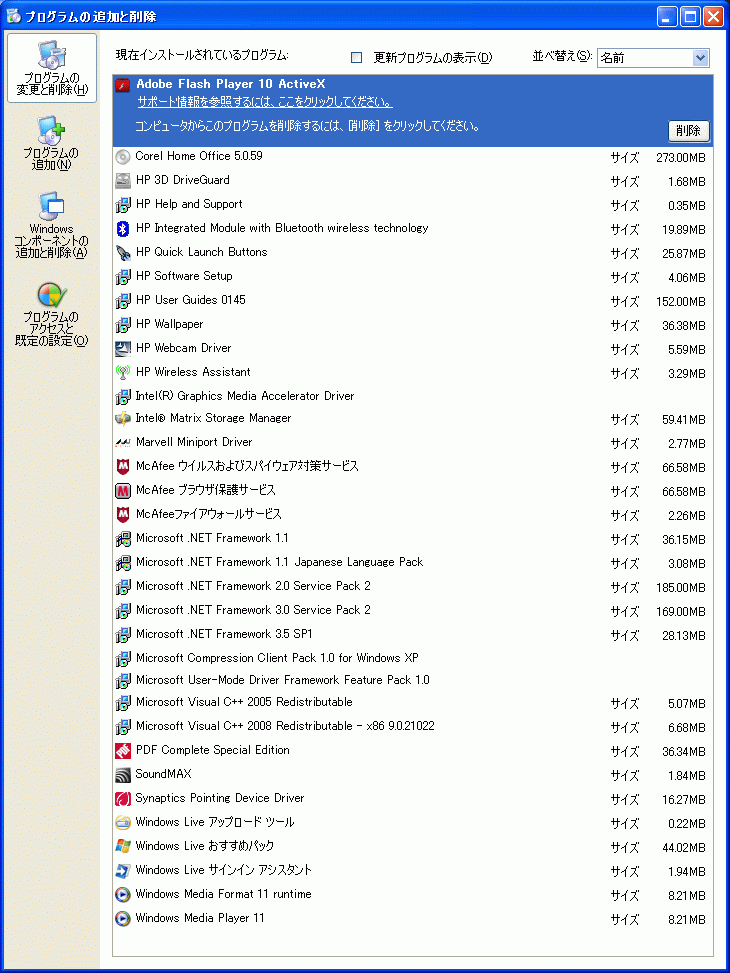
Task: Click the HP Wireless Assistant antenna icon
Action: coord(123,372)
